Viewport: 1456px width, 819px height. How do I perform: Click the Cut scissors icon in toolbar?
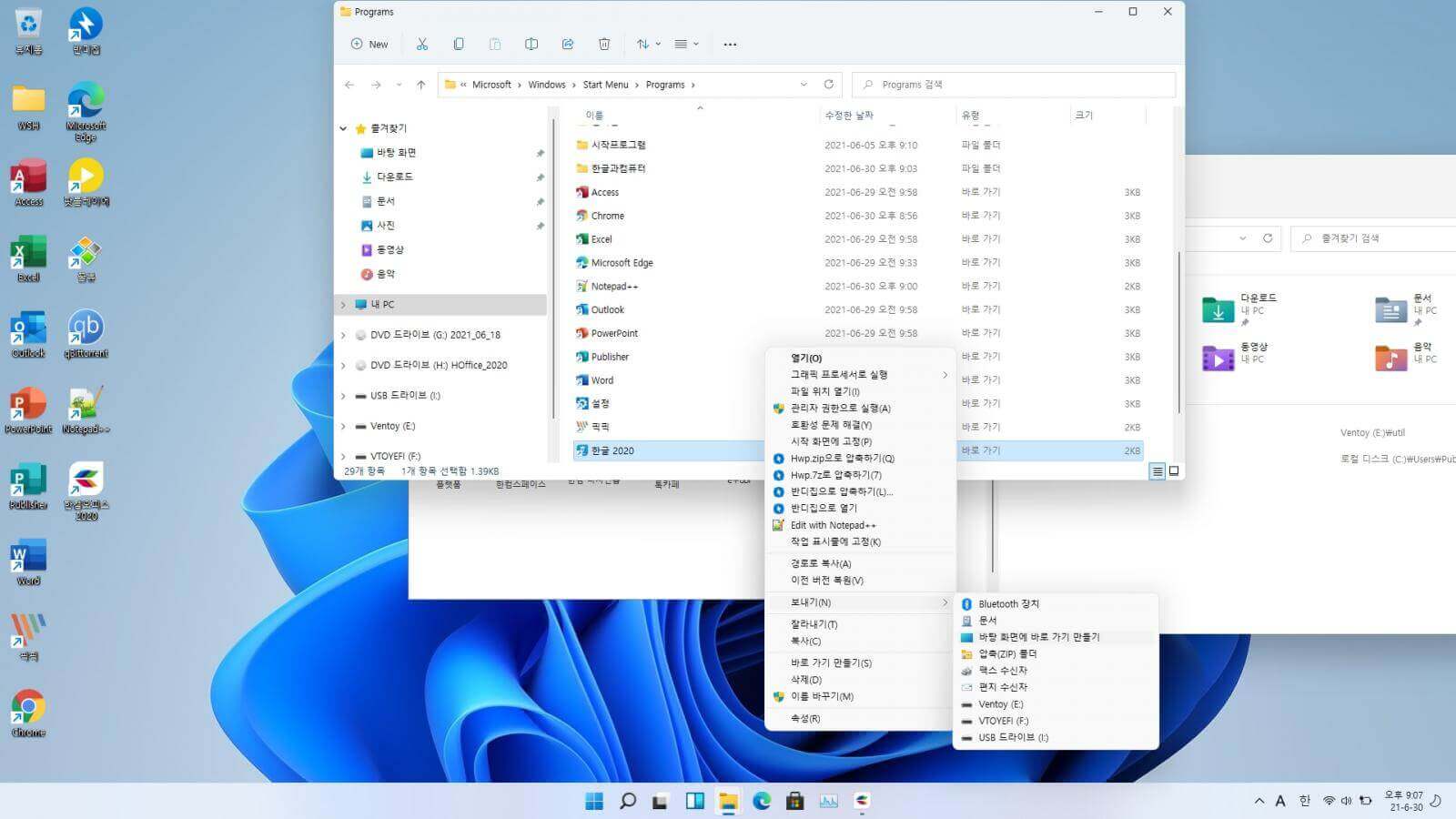[421, 44]
